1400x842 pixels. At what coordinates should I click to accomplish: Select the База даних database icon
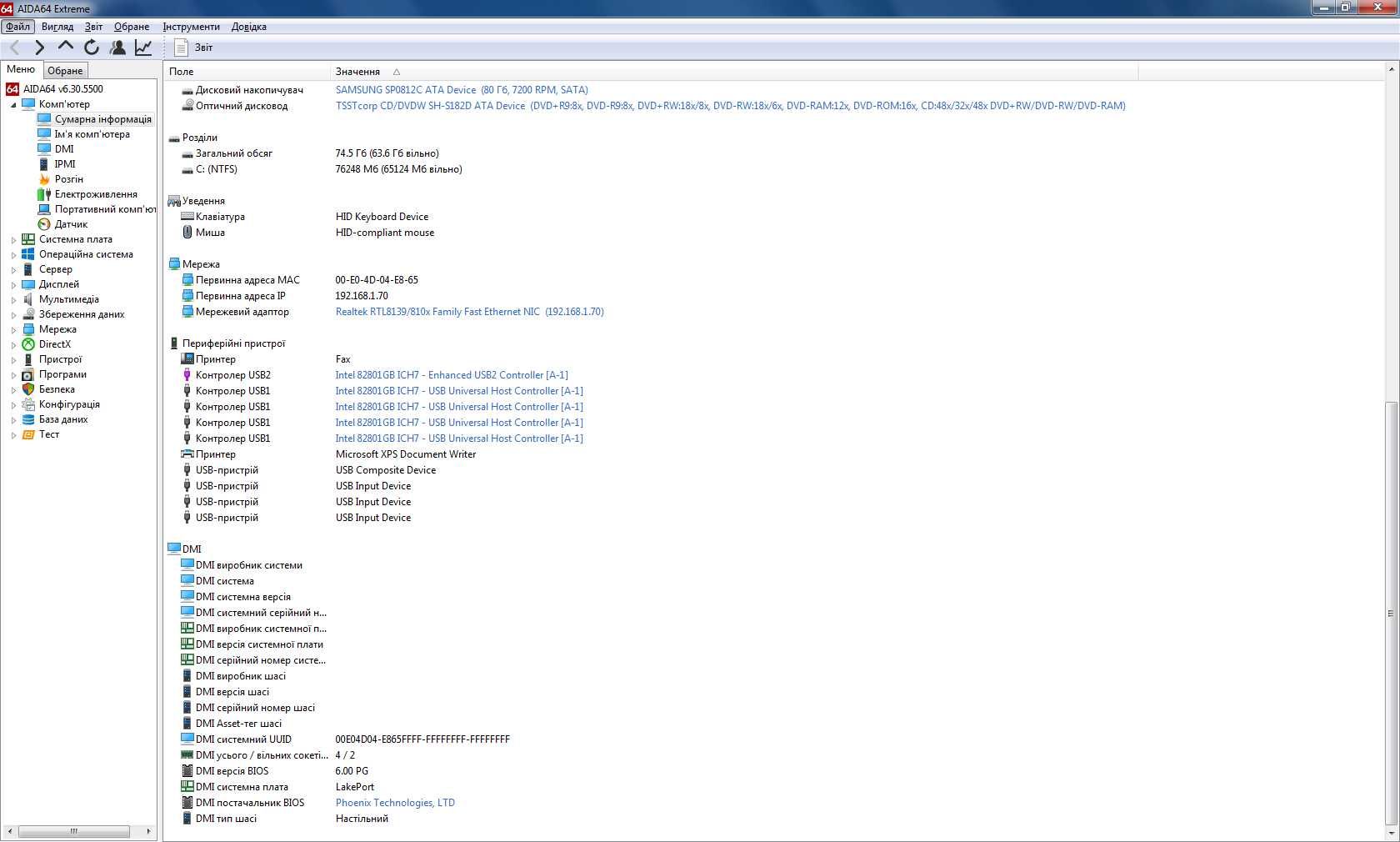tap(28, 419)
